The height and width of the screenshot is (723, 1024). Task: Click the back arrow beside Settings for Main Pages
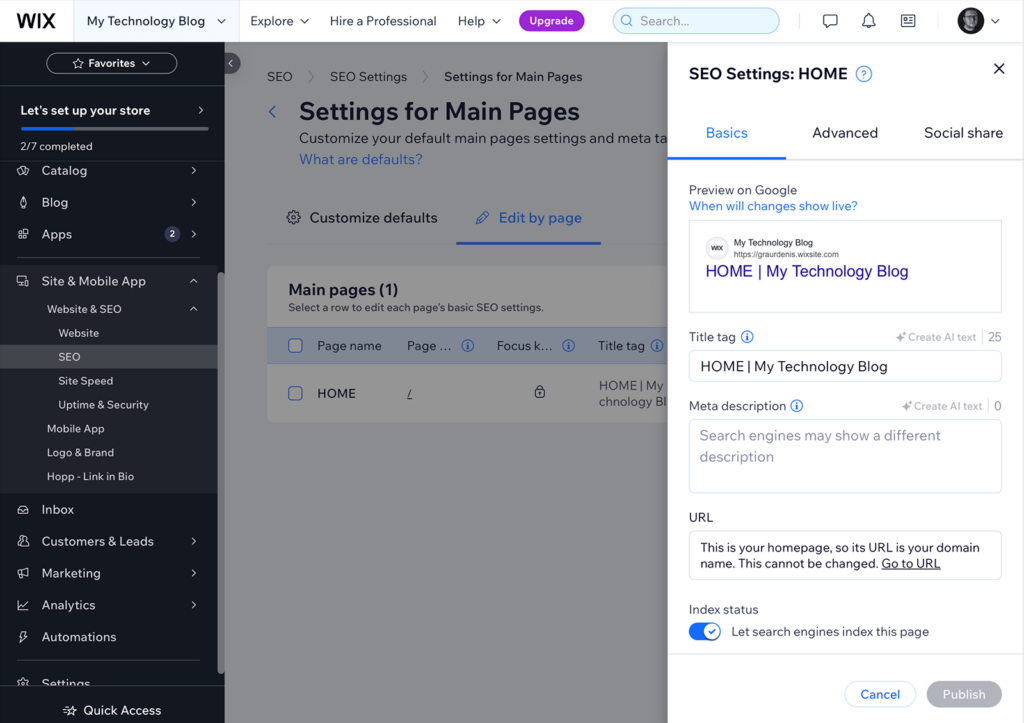272,112
